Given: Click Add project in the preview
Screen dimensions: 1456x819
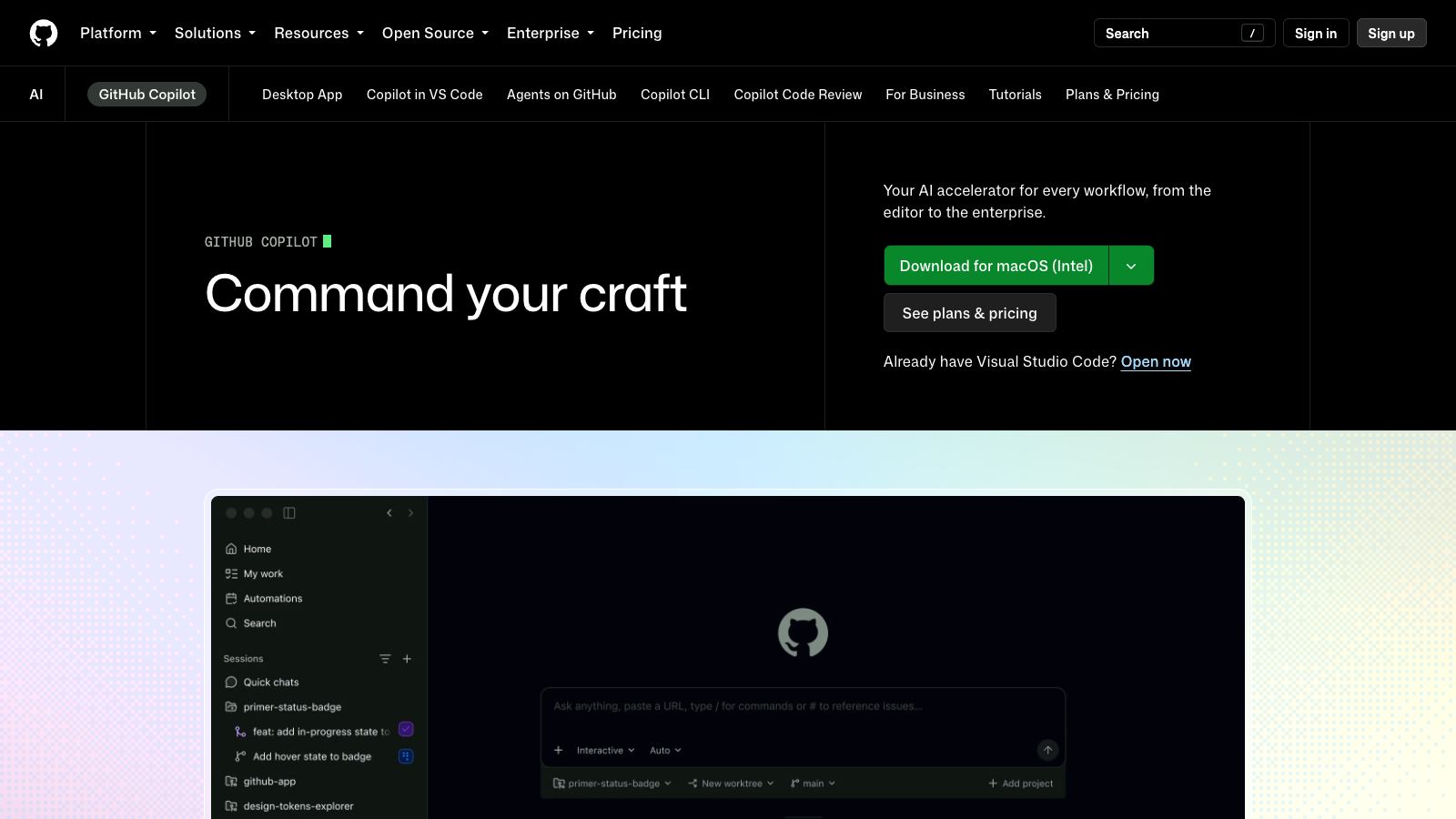Looking at the screenshot, I should tap(1021, 784).
